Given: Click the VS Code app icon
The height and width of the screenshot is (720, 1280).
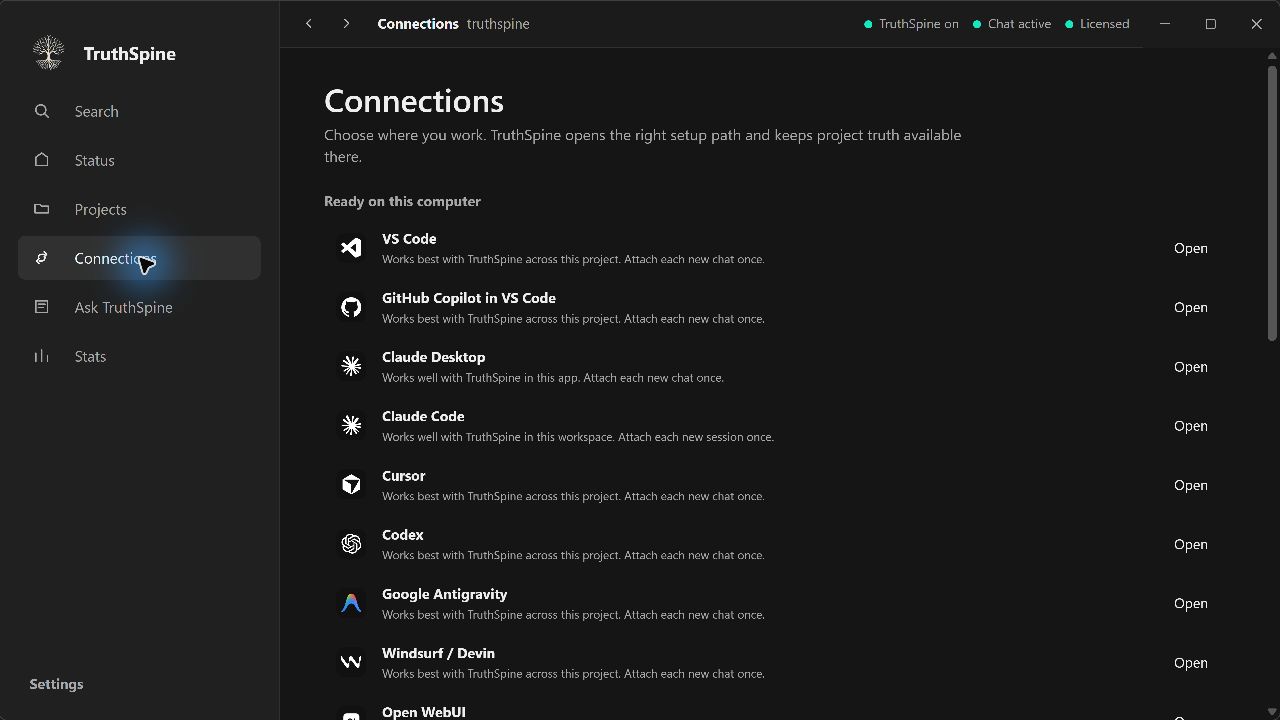Looking at the screenshot, I should [x=351, y=248].
